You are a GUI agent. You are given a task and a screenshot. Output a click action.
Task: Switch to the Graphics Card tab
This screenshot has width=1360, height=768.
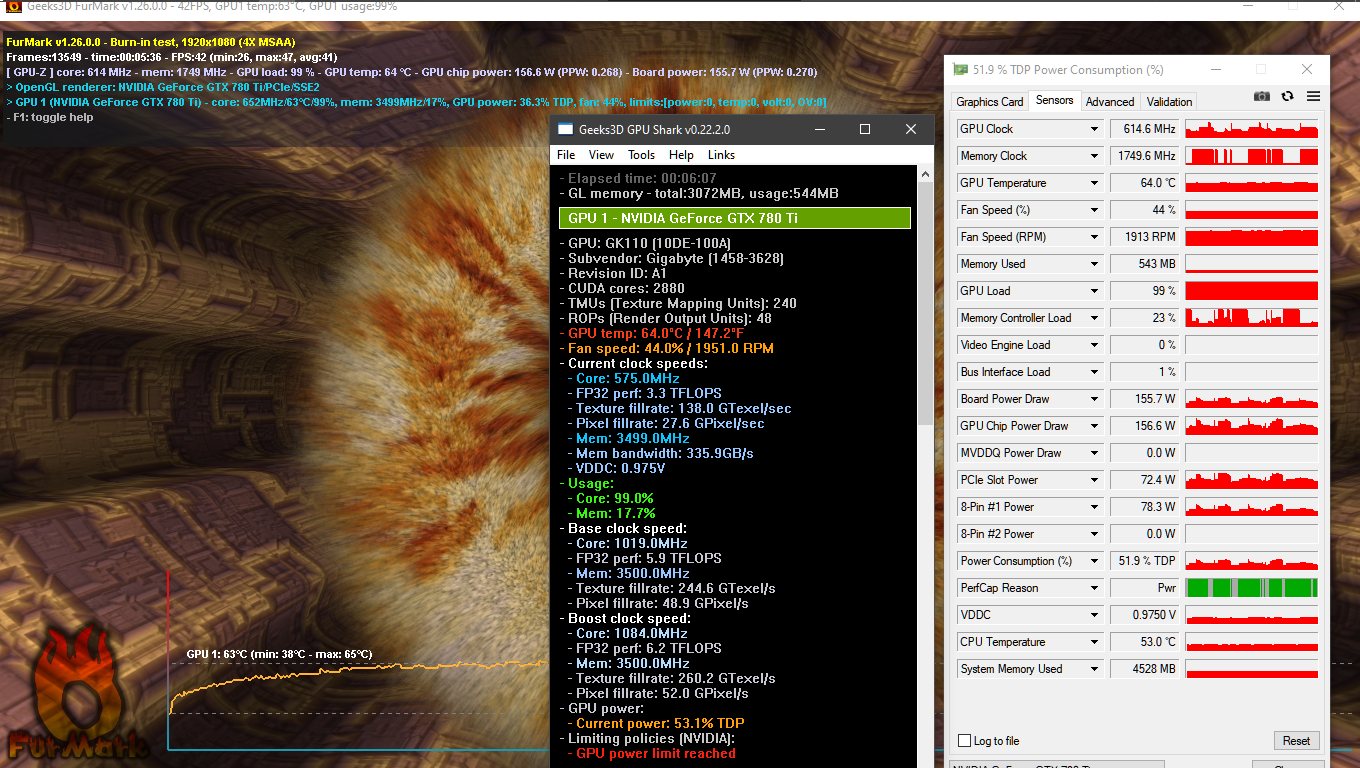(x=990, y=102)
